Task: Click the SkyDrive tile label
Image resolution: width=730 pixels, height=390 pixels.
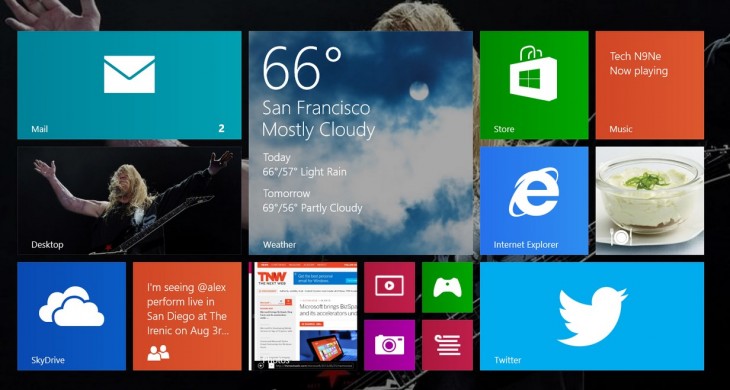Action: (x=47, y=360)
